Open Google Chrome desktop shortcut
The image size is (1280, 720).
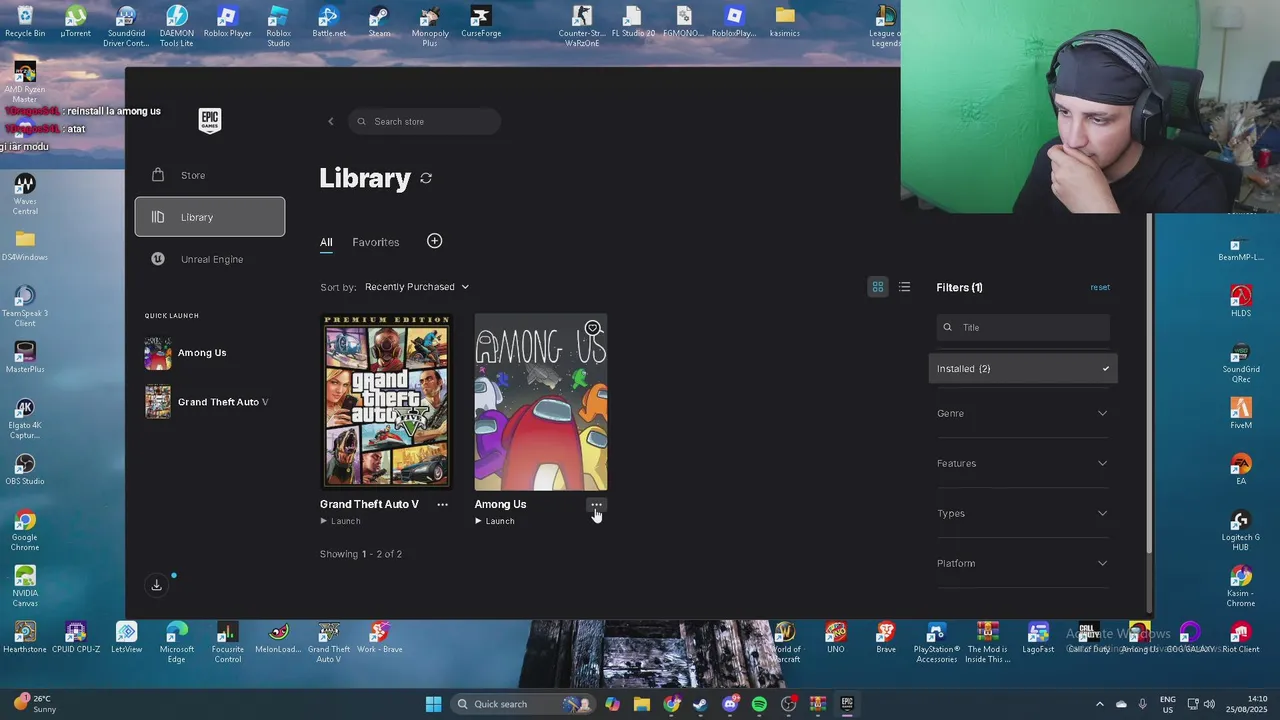click(x=25, y=530)
